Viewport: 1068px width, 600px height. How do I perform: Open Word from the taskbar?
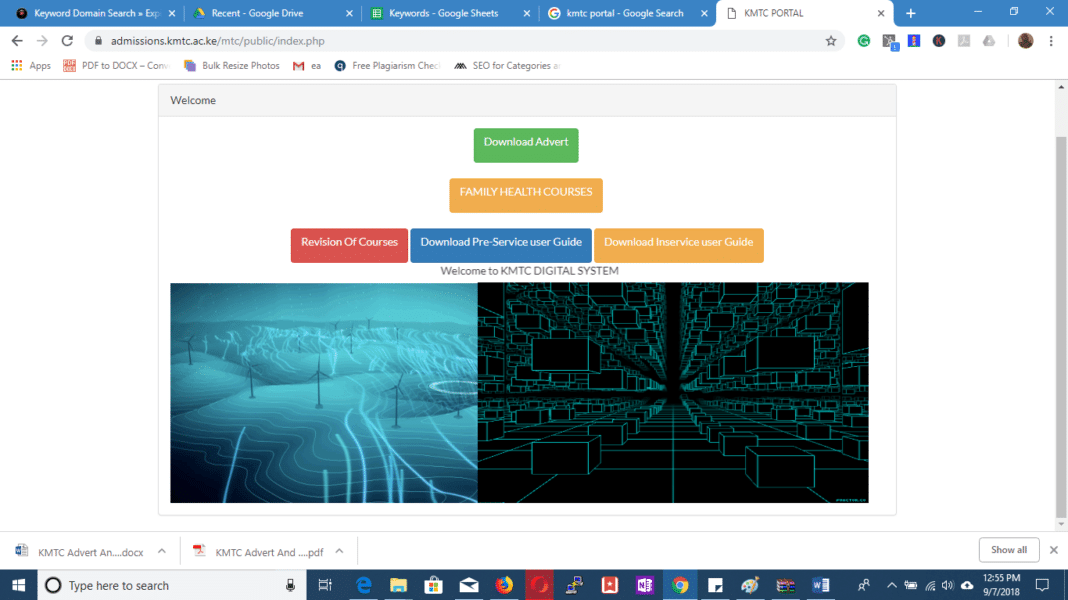pos(820,585)
